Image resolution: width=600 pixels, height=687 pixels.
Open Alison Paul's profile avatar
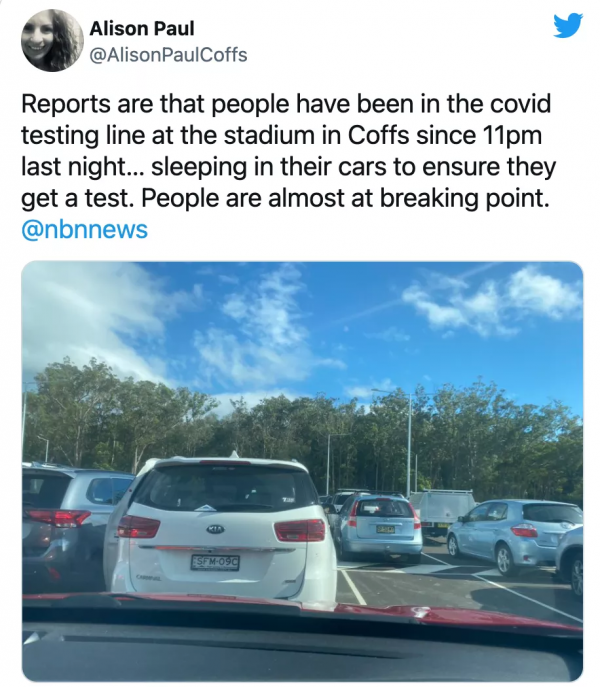click(52, 40)
